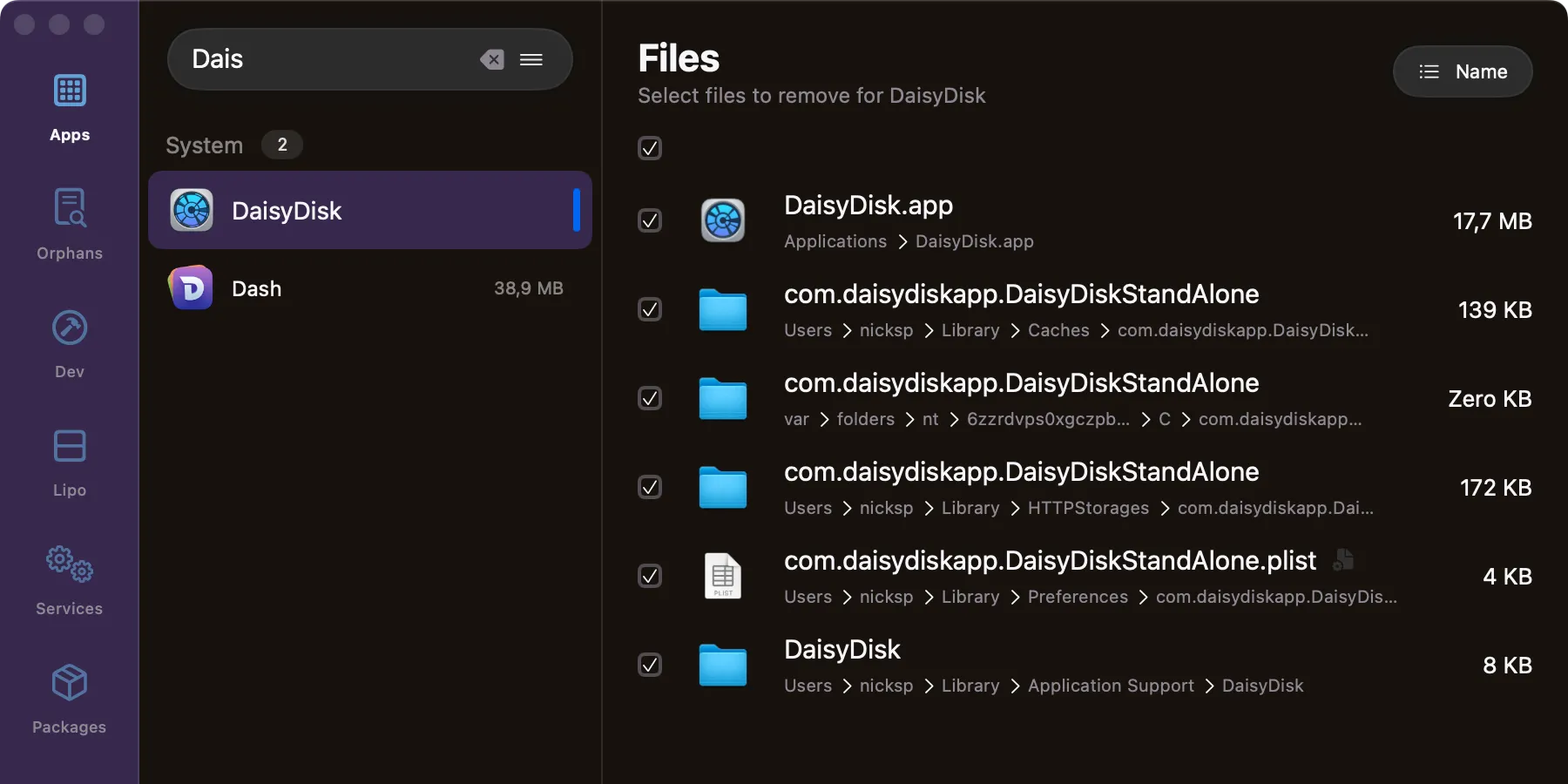Click the Dash app icon in list
Screen dimensions: 1568x784
click(x=192, y=288)
